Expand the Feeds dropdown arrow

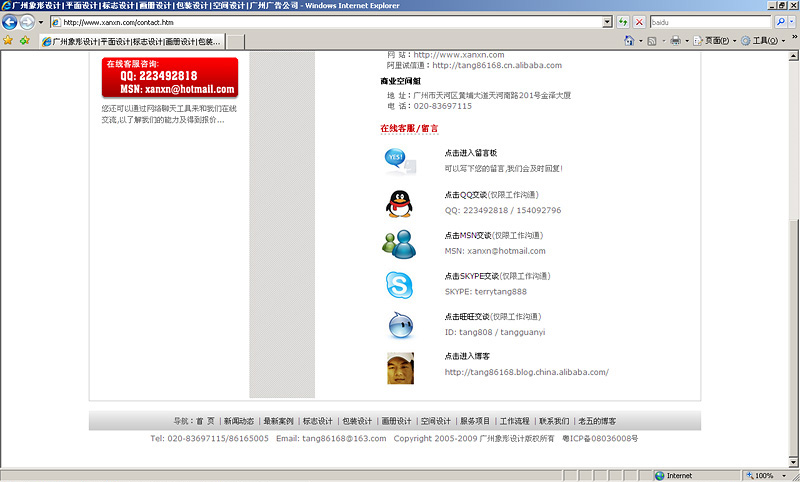pos(663,41)
